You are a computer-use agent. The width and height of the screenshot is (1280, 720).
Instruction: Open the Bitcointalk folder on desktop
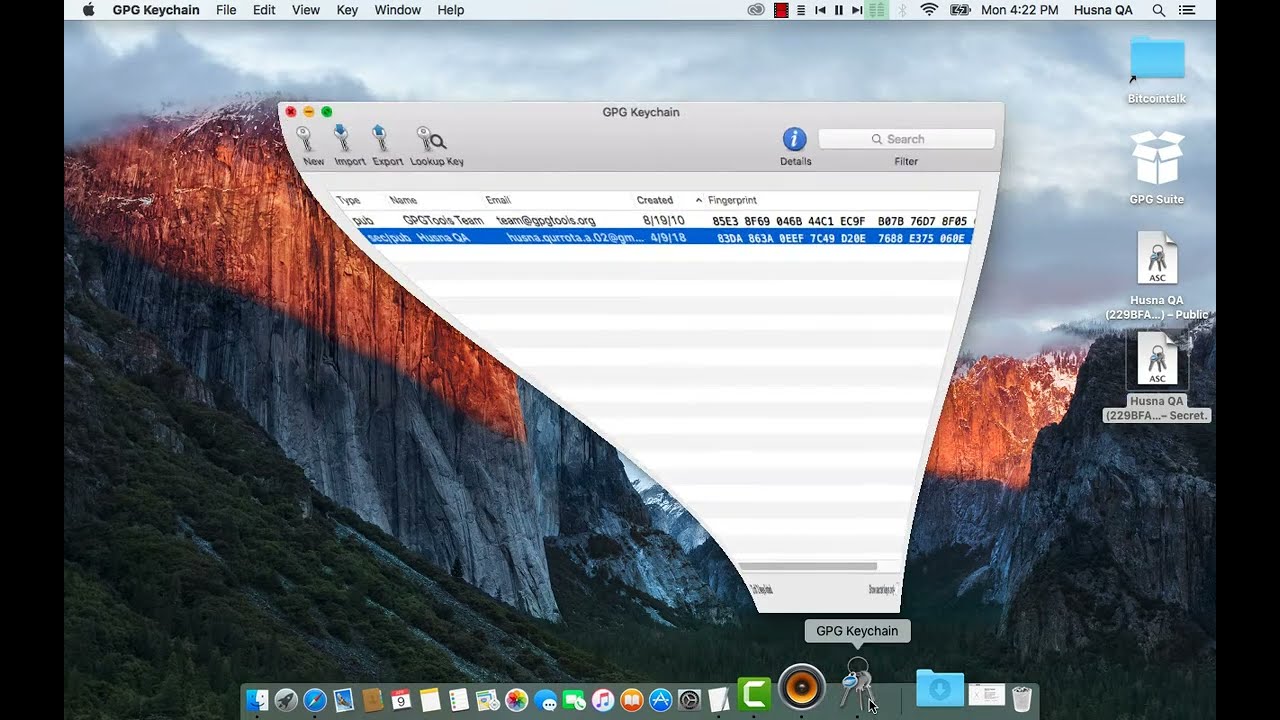1157,58
